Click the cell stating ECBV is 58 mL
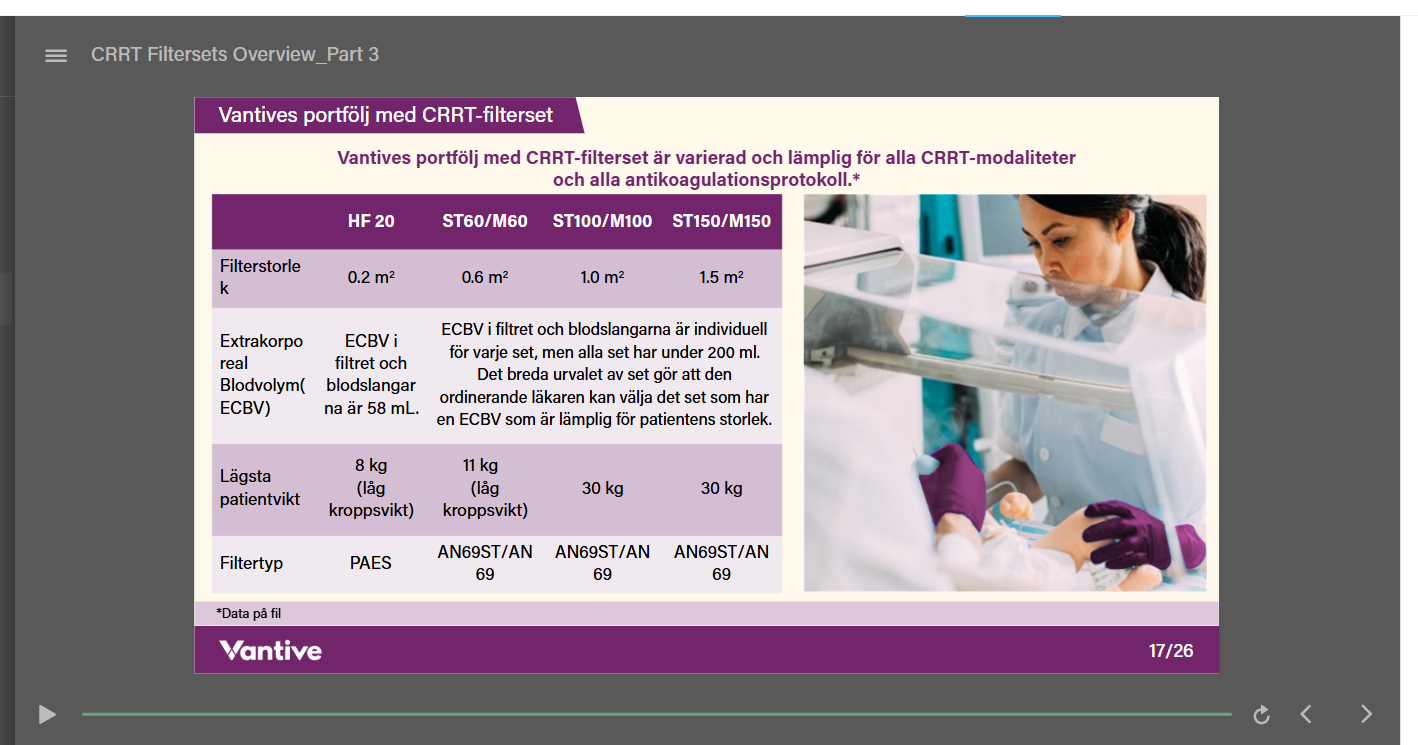Viewport: 1418px width, 745px height. [x=371, y=375]
